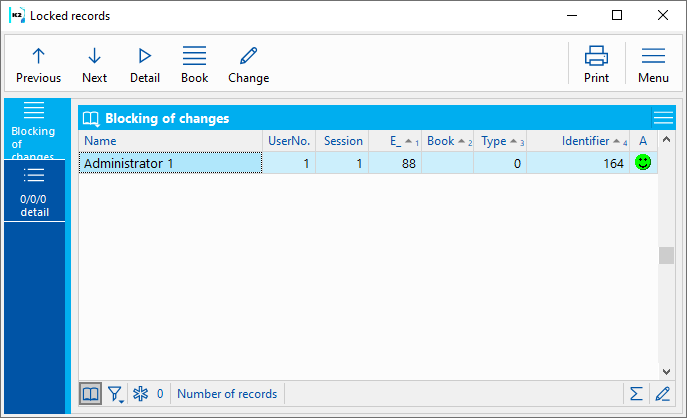Select the 0/0/0 detail sidebar tab
The height and width of the screenshot is (418, 687).
pos(34,191)
